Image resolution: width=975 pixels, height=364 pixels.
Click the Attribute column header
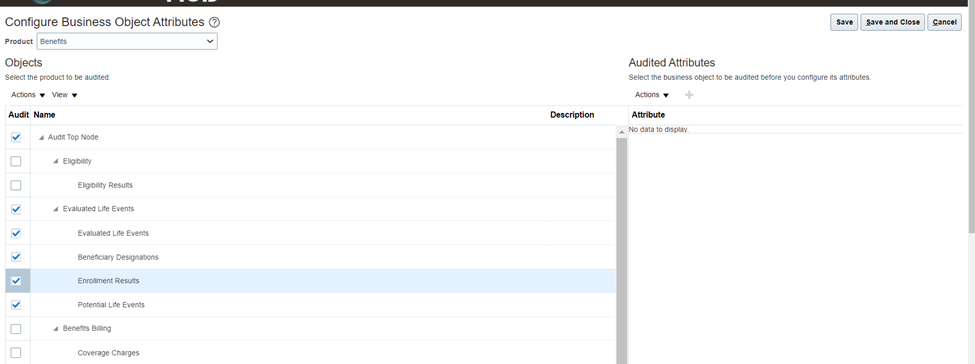[648, 115]
